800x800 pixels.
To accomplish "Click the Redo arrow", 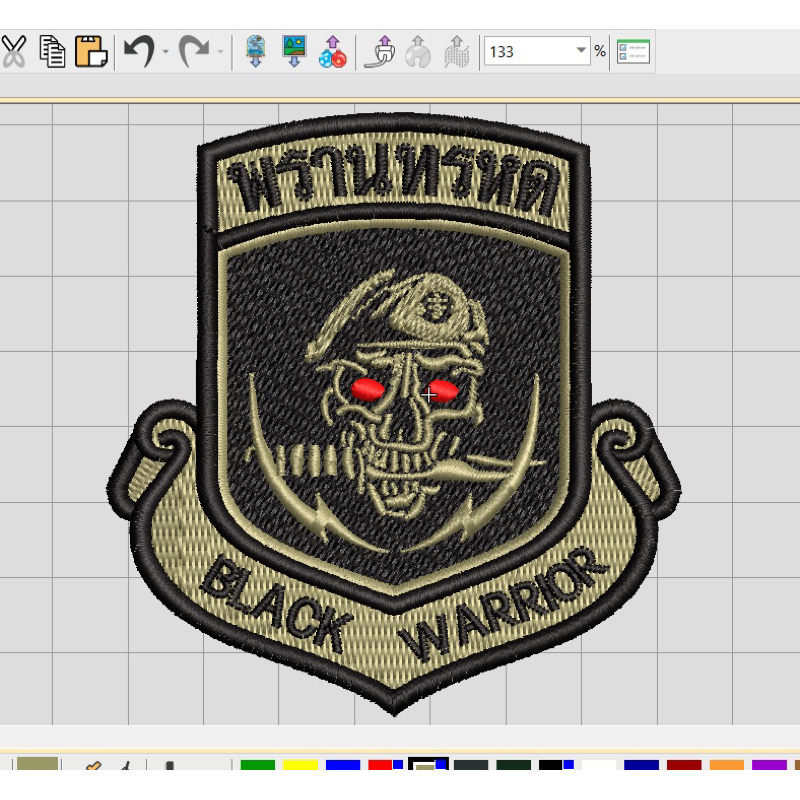I will pyautogui.click(x=194, y=51).
